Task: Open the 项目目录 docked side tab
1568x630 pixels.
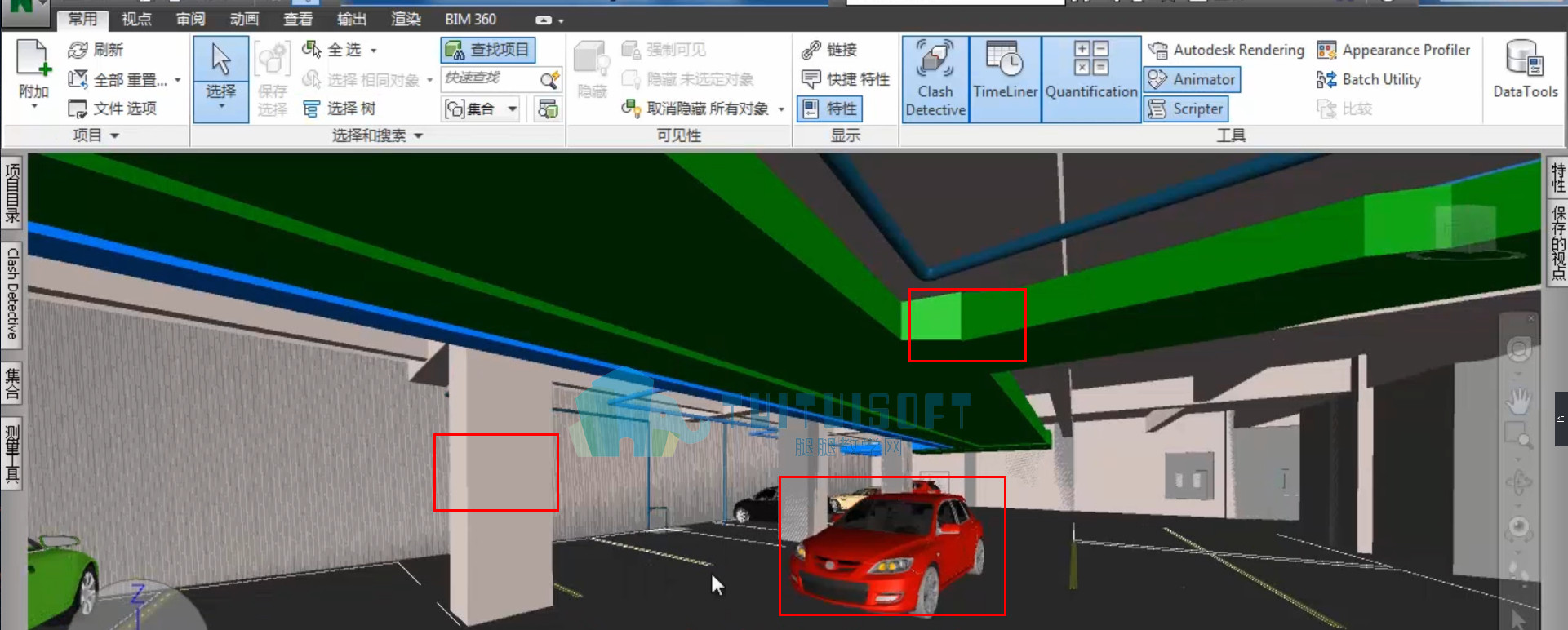Action: pos(12,193)
